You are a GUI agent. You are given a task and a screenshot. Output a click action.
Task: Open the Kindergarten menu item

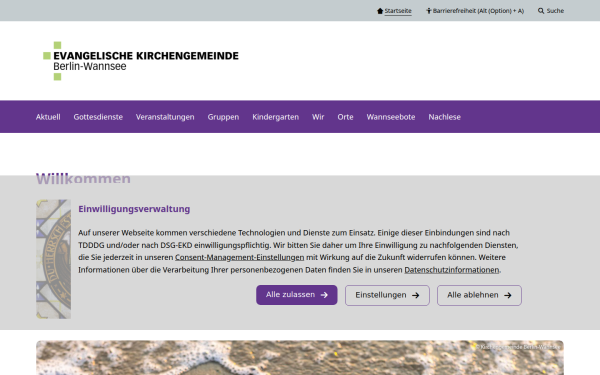click(276, 117)
